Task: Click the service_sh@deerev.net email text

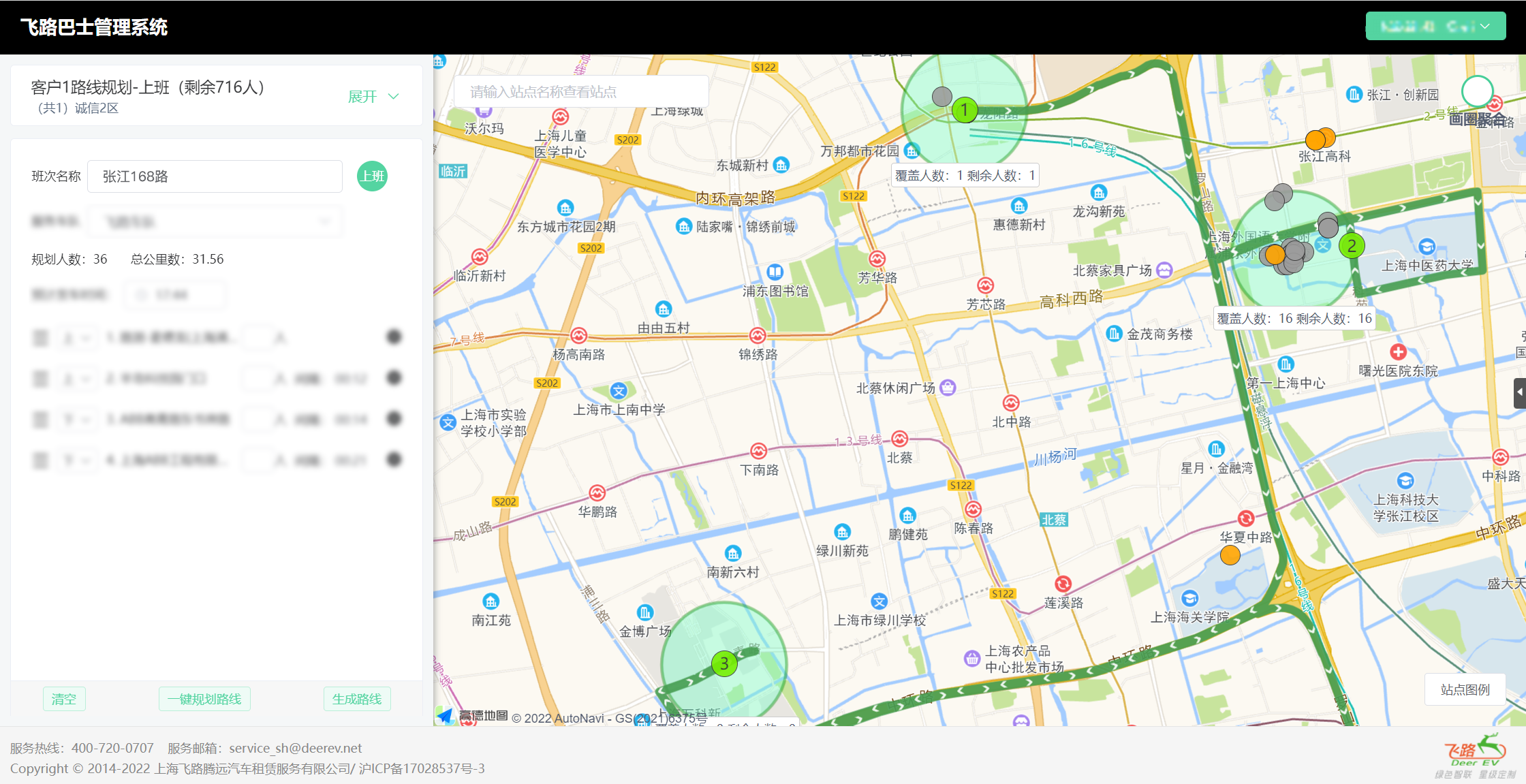Action: (x=295, y=748)
